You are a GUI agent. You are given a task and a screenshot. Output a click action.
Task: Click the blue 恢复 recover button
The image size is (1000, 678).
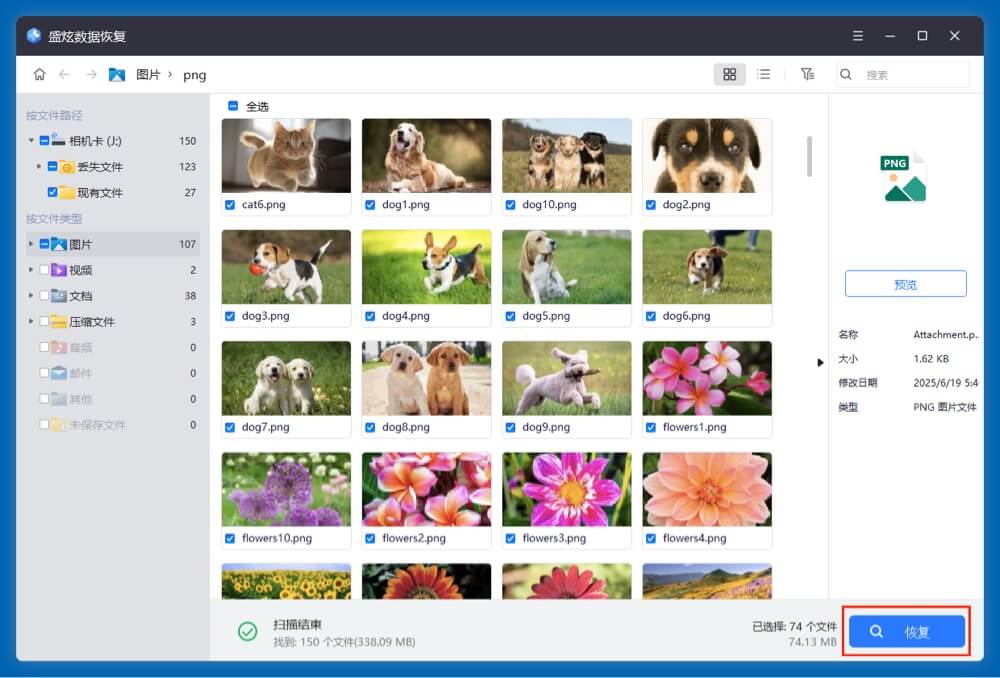tap(906, 632)
